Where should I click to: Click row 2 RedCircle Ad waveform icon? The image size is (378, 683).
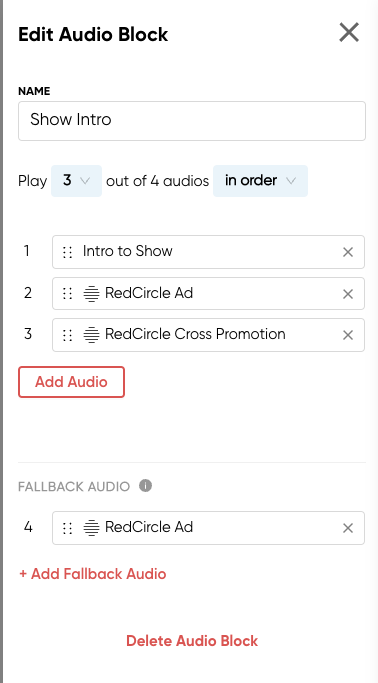click(x=91, y=294)
